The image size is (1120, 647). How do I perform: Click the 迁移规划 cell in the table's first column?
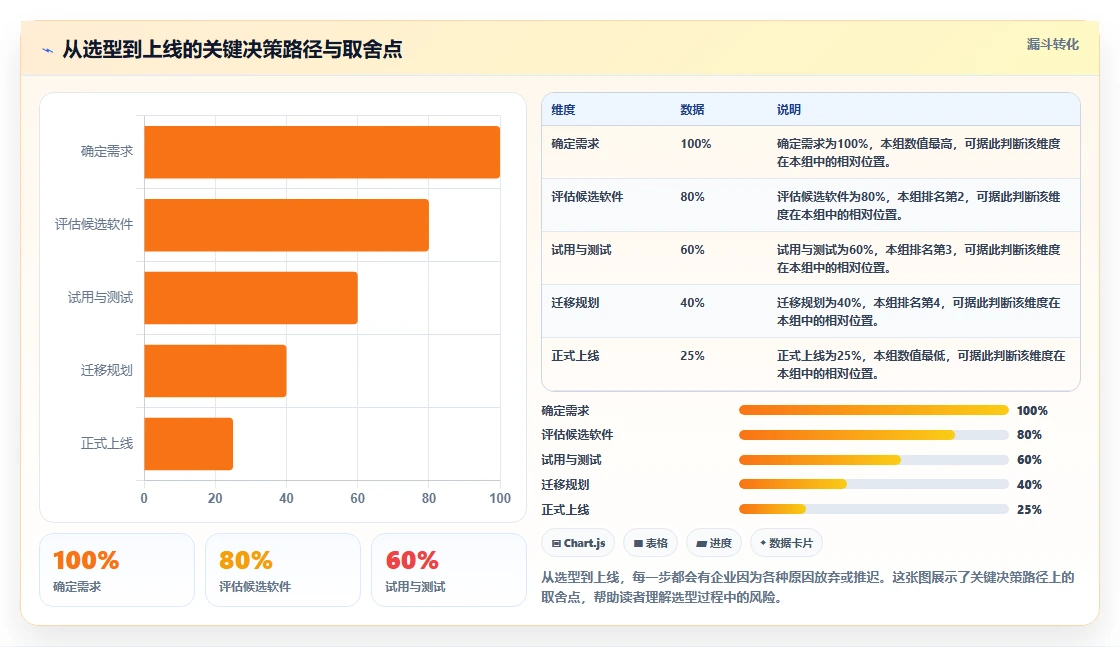coord(575,302)
